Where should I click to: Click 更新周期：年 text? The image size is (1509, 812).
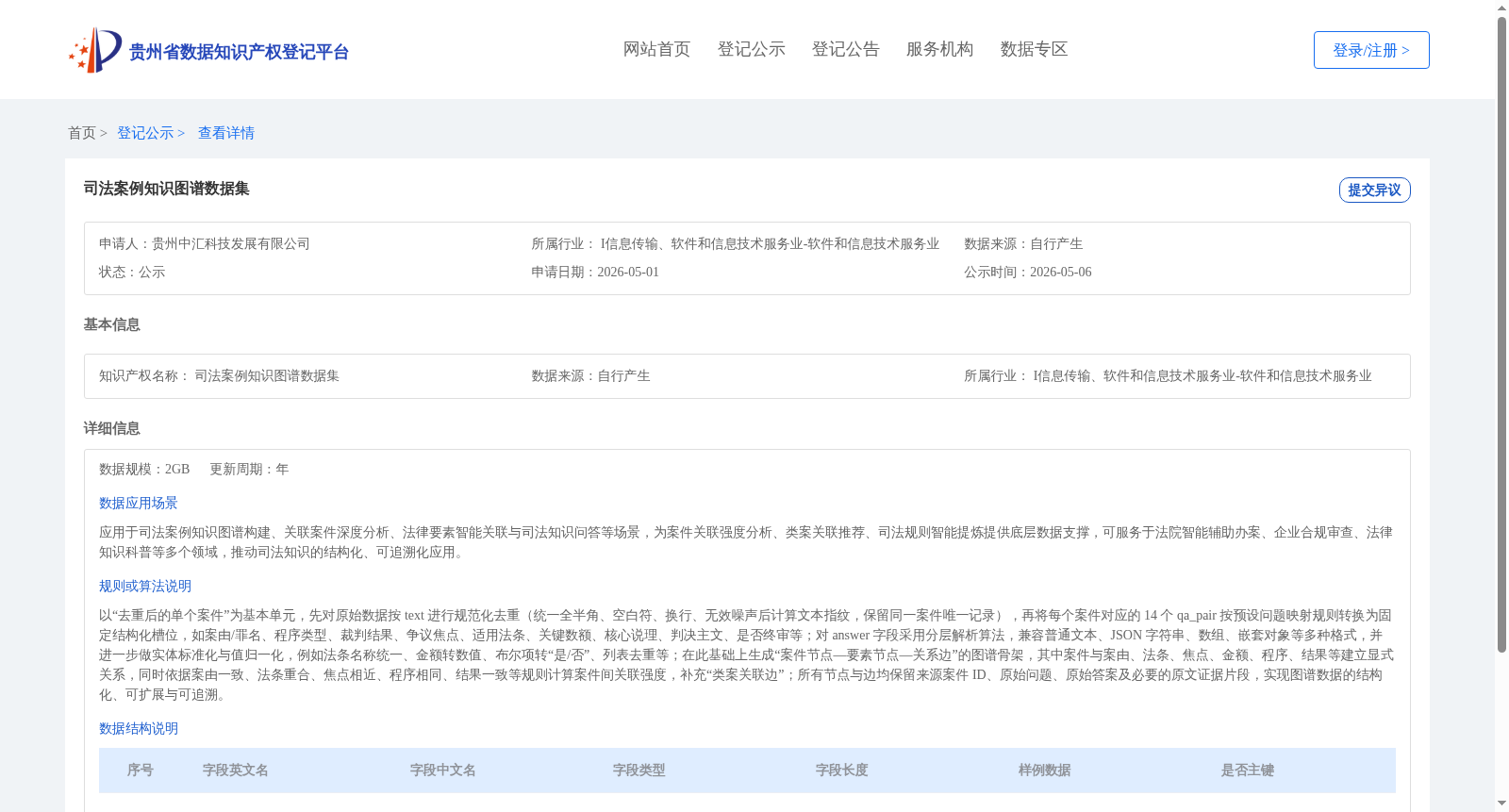[x=249, y=469]
